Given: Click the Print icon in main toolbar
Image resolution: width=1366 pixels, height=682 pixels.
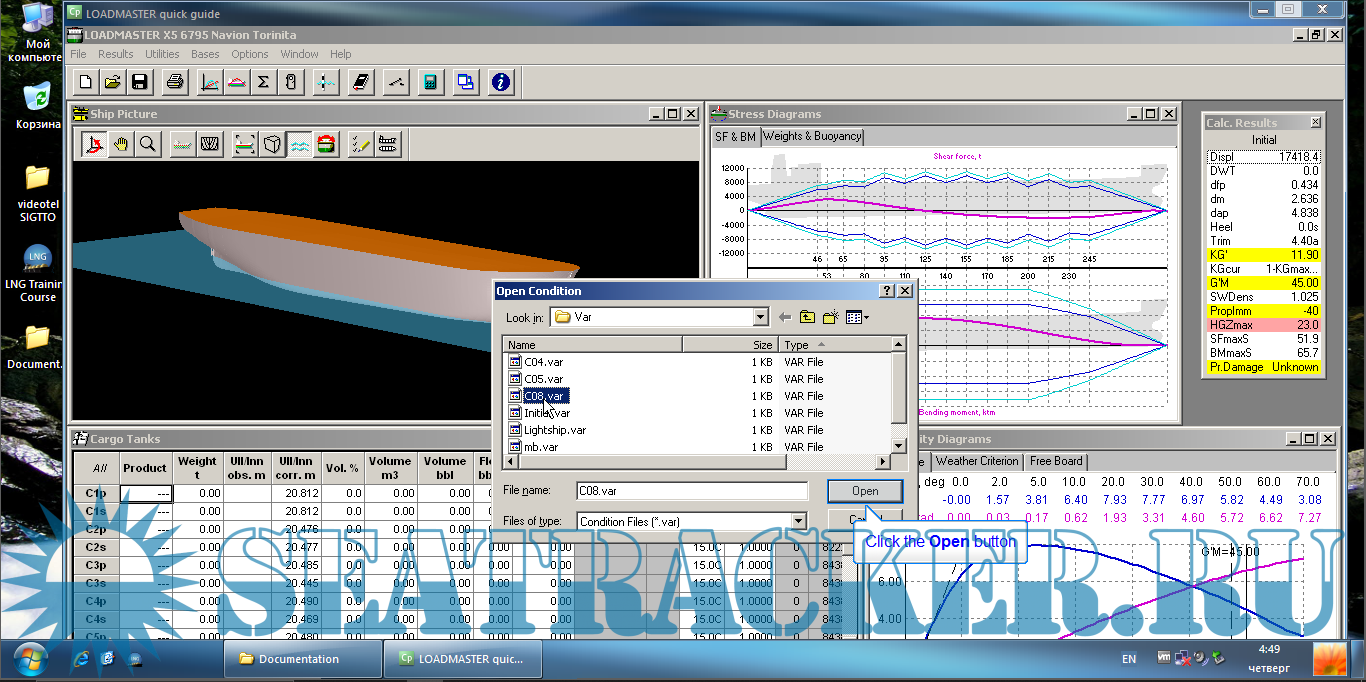Looking at the screenshot, I should [x=175, y=82].
